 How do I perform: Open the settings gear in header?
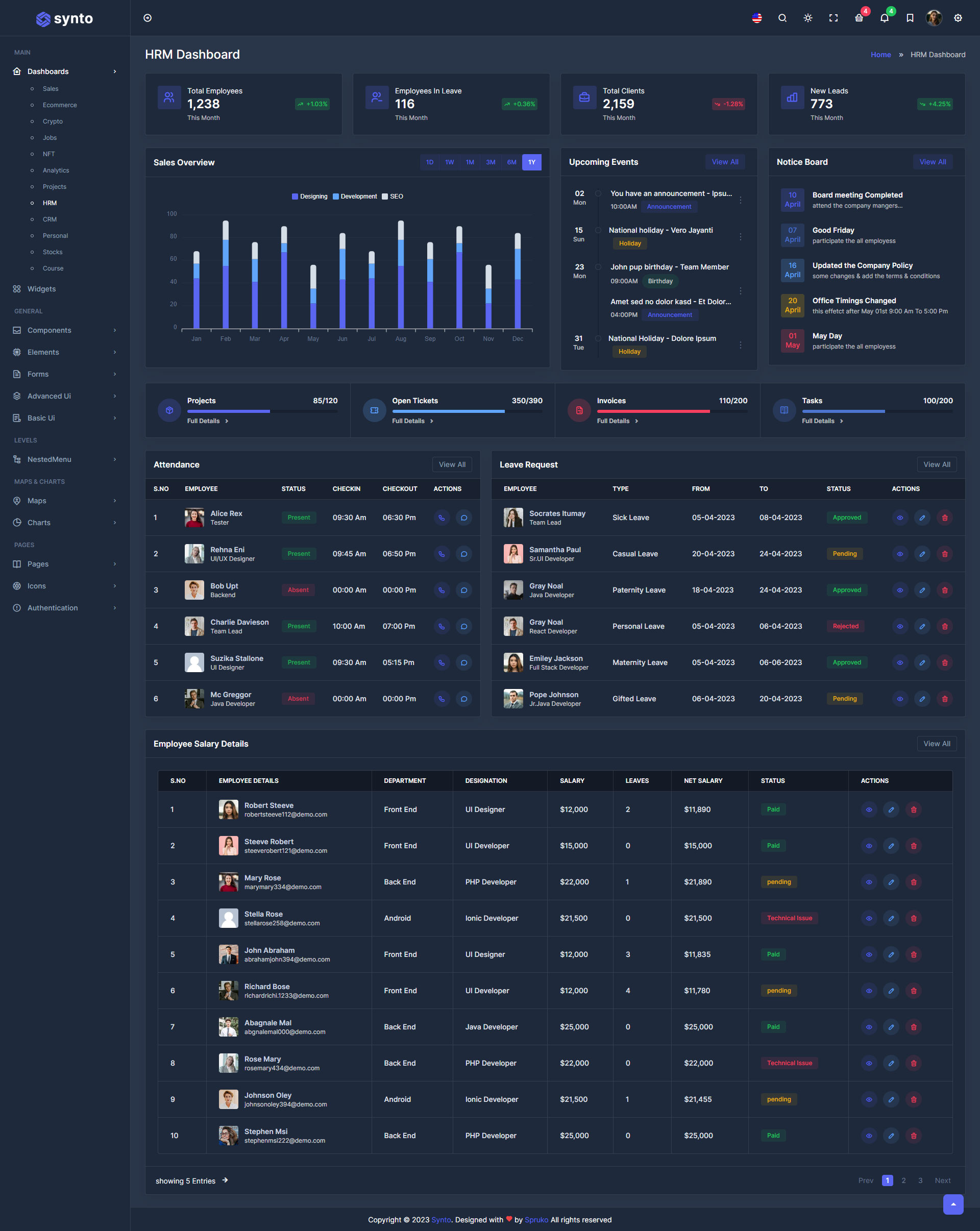click(x=958, y=18)
